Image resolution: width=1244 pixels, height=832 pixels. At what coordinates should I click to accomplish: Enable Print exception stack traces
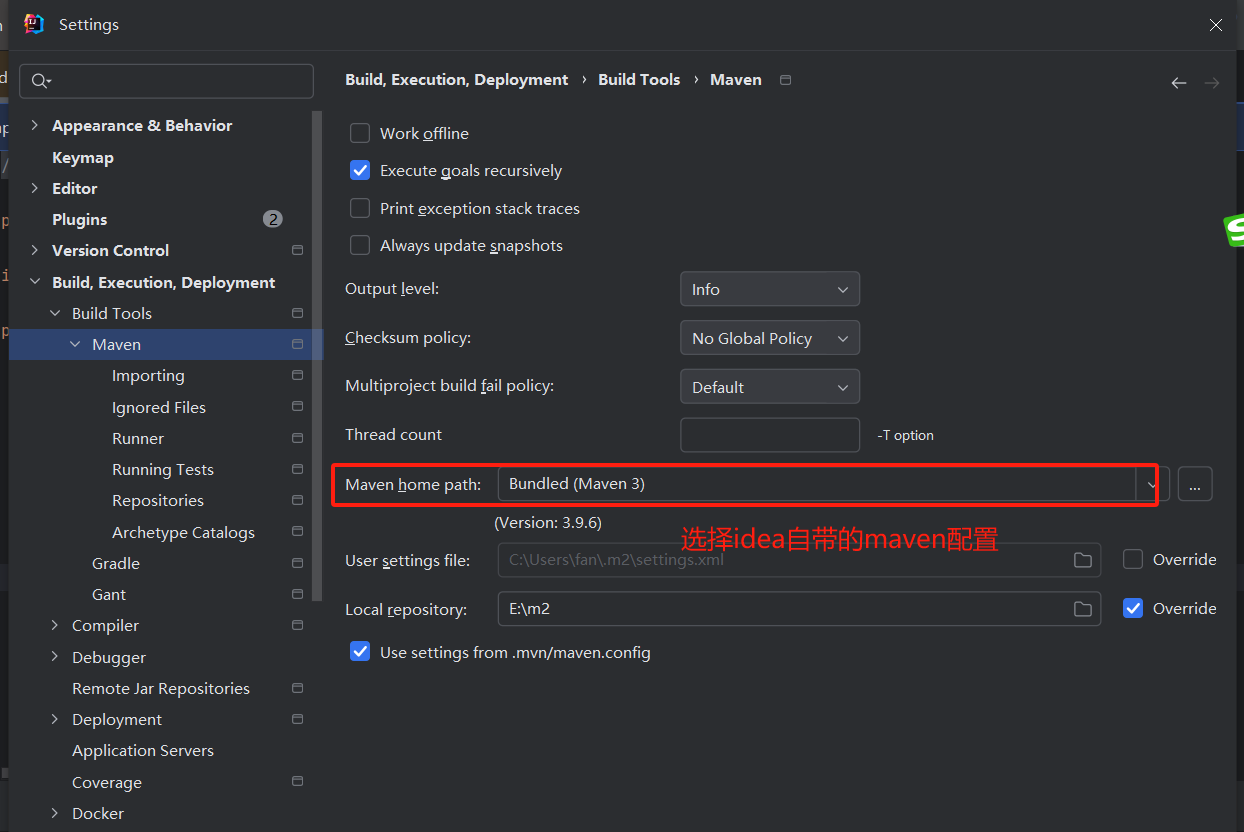click(x=360, y=208)
